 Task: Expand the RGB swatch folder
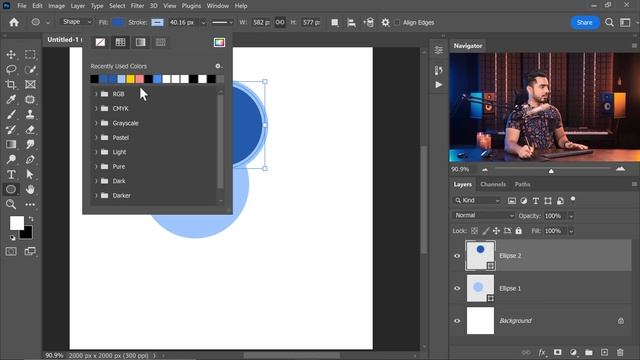coord(96,94)
